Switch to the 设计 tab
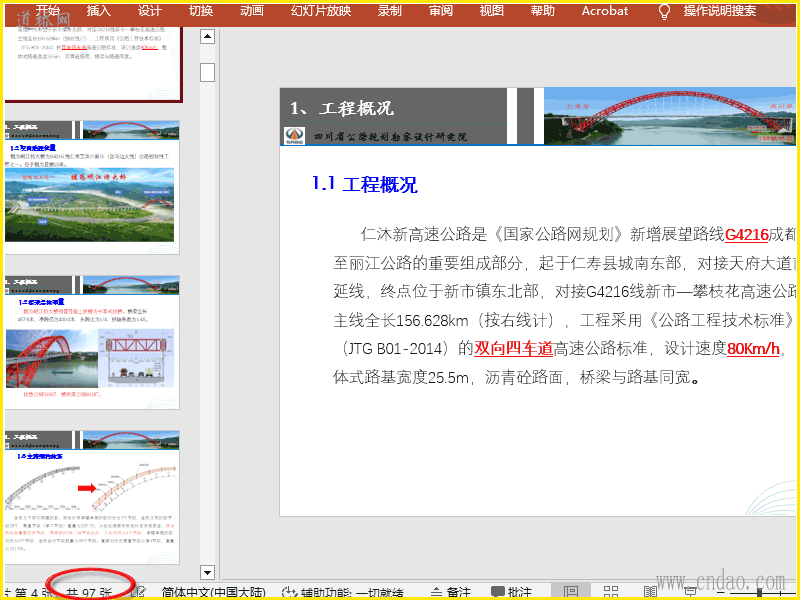 click(149, 11)
